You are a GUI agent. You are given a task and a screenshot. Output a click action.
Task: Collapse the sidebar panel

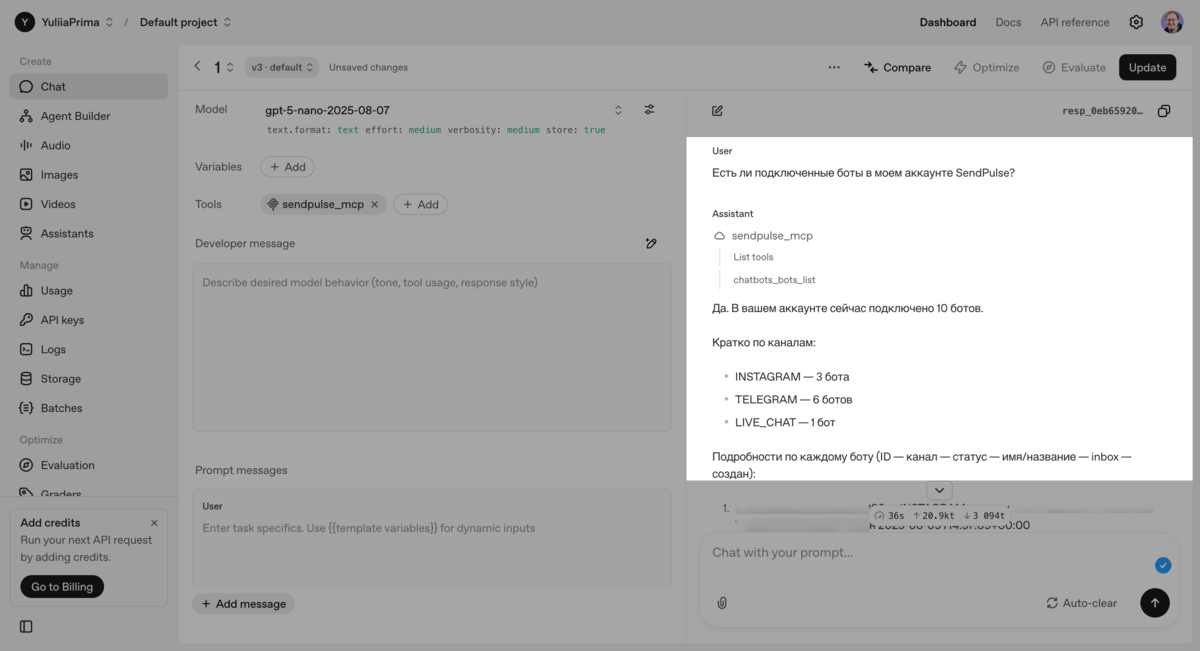pyautogui.click(x=26, y=627)
